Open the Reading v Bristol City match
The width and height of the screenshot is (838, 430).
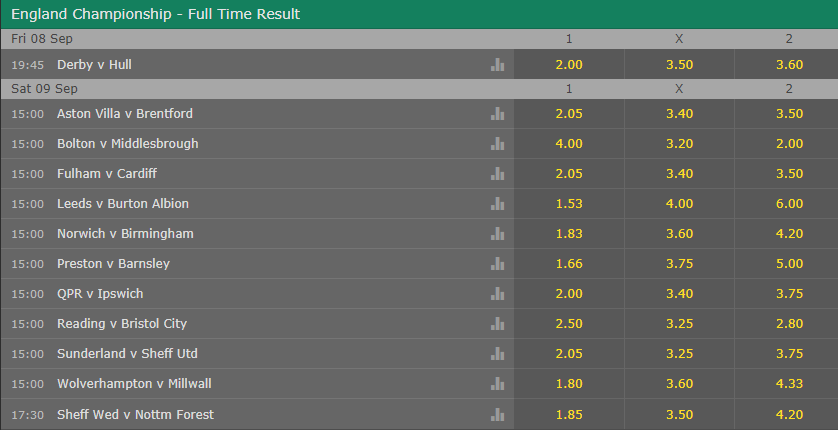click(122, 324)
